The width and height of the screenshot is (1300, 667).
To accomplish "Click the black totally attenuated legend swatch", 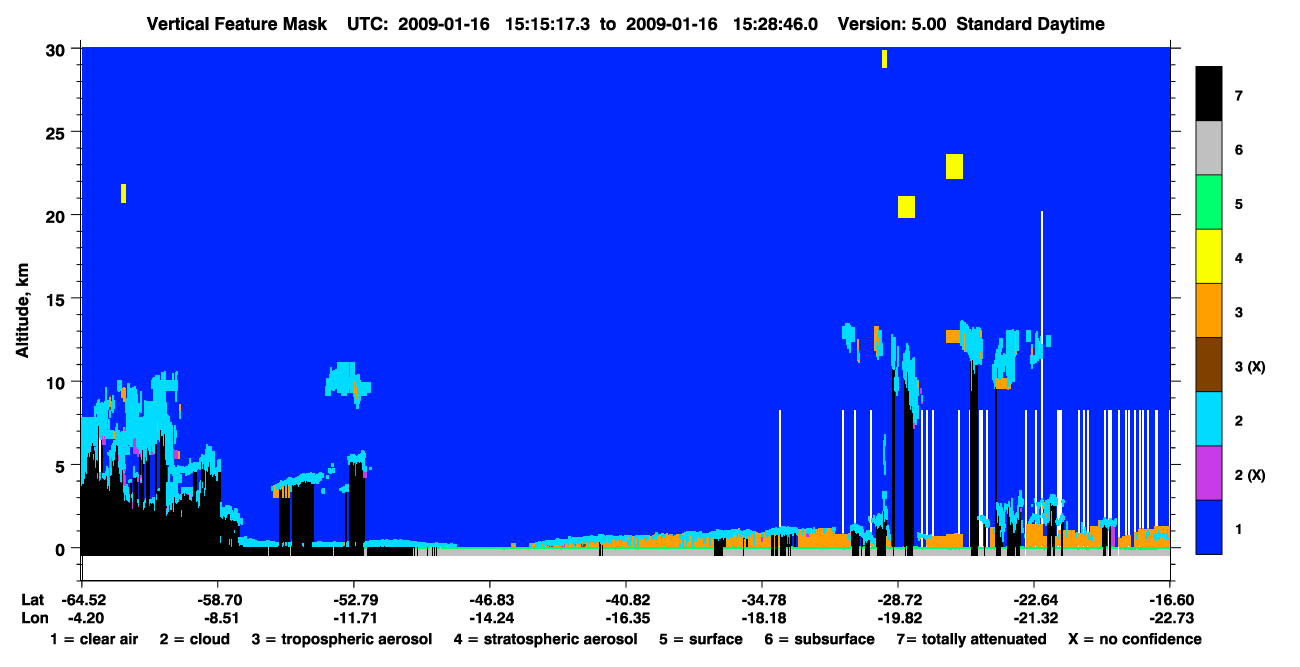I will (1209, 95).
